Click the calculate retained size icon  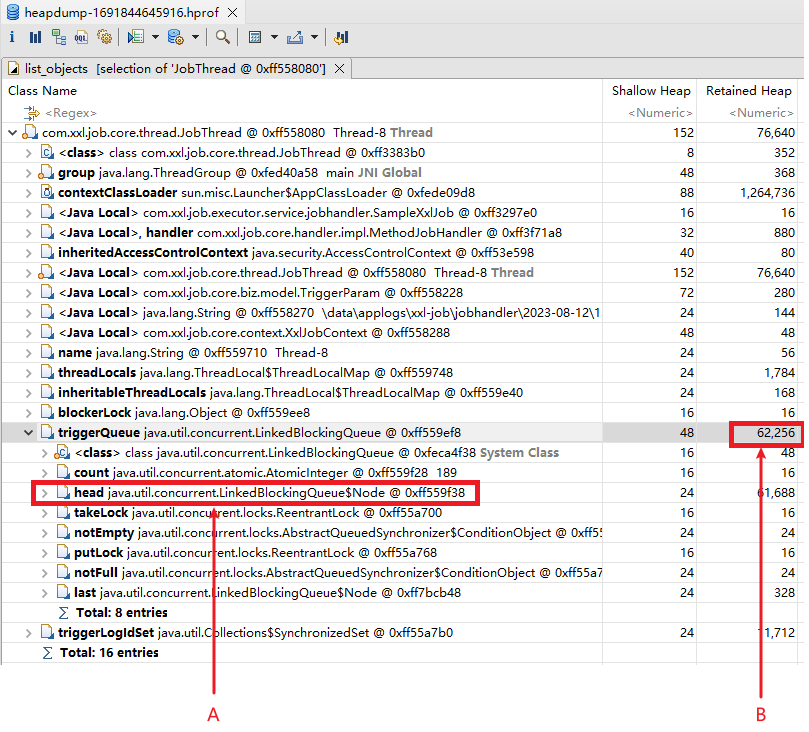tap(255, 38)
